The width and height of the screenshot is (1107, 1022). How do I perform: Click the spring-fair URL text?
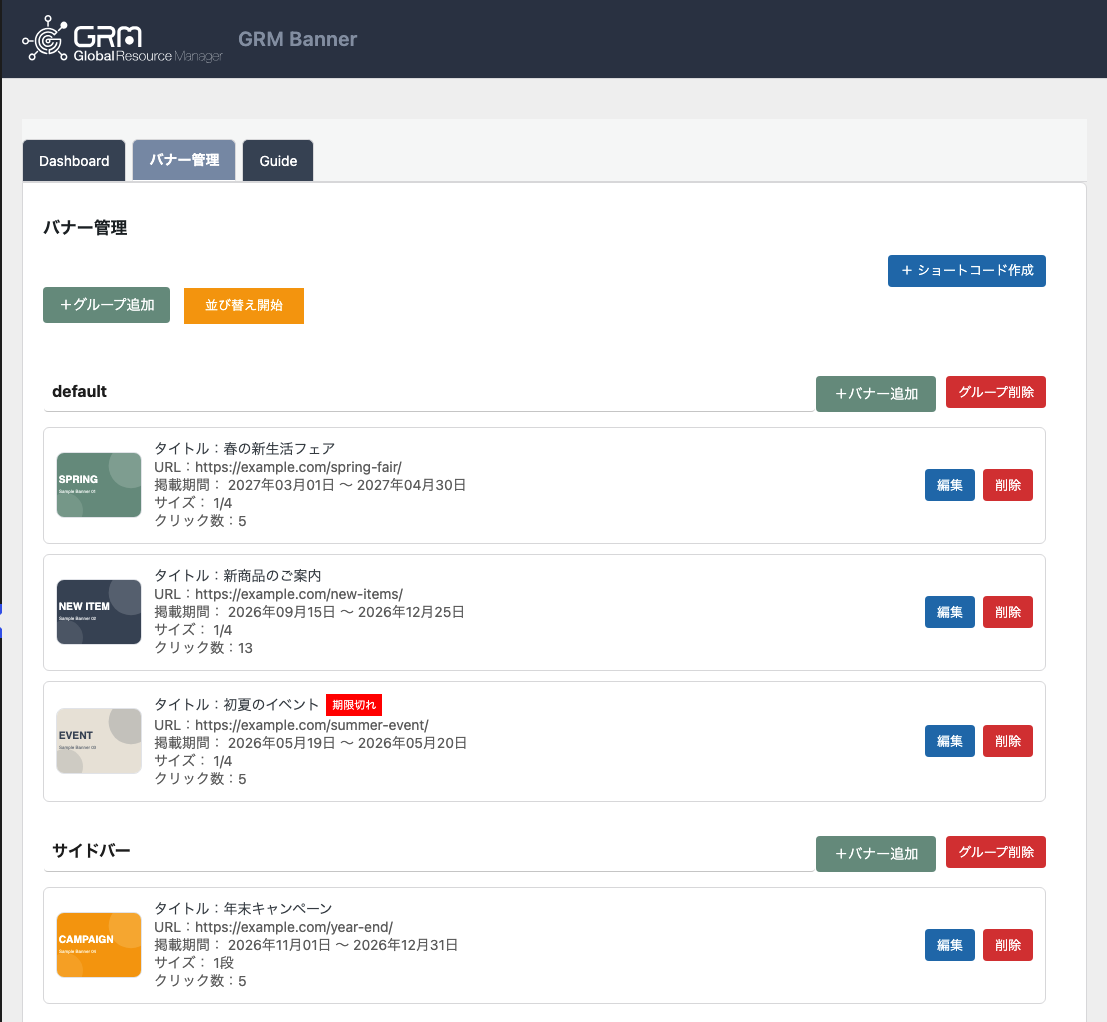tap(278, 467)
